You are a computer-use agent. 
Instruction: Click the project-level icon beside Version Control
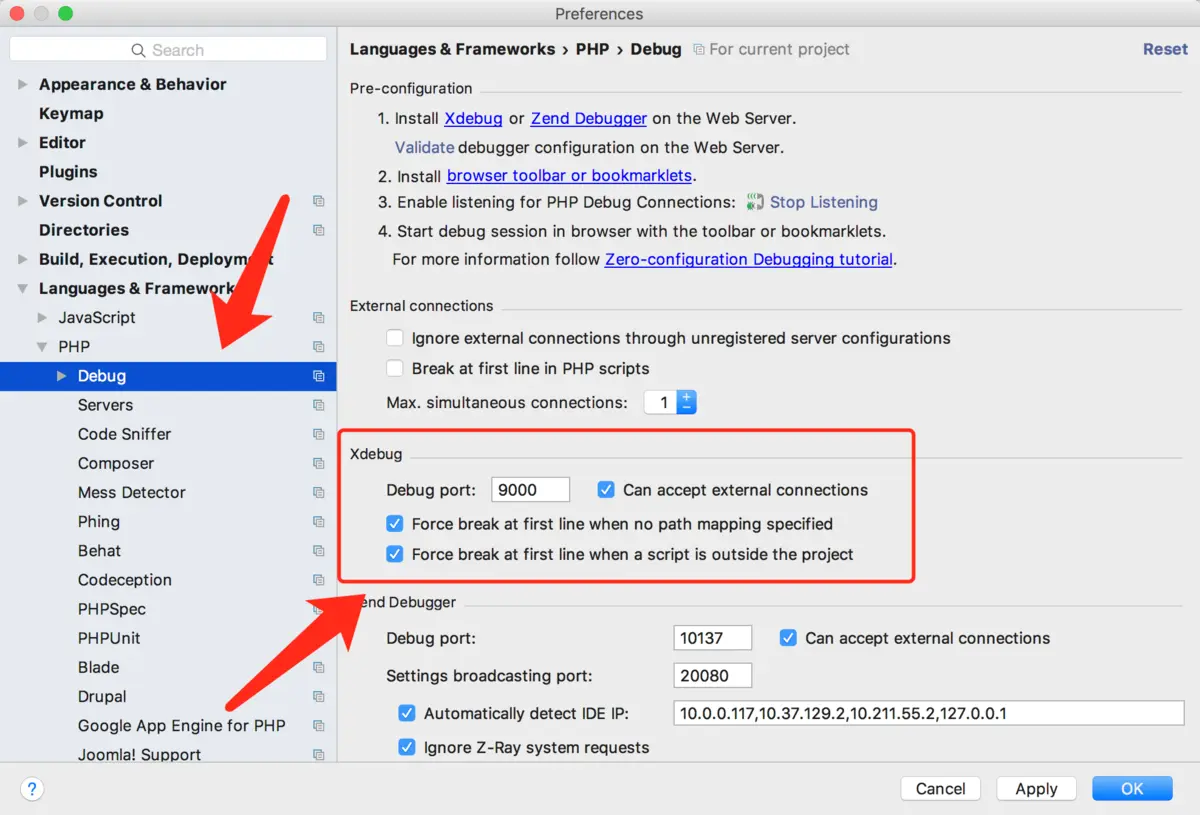(318, 201)
